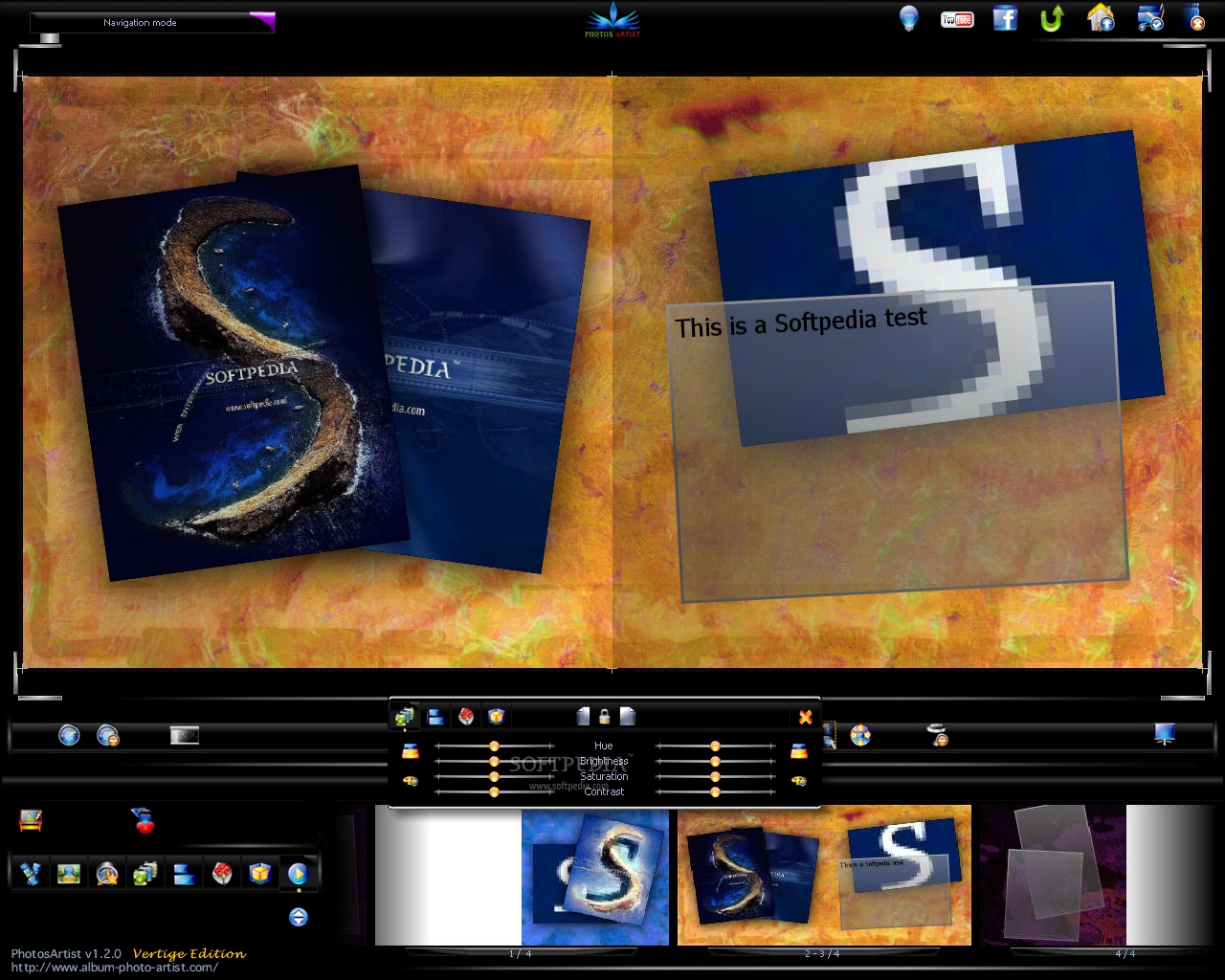The width and height of the screenshot is (1225, 980).
Task: Select the red roses tab in adjustment panel
Action: [x=466, y=716]
